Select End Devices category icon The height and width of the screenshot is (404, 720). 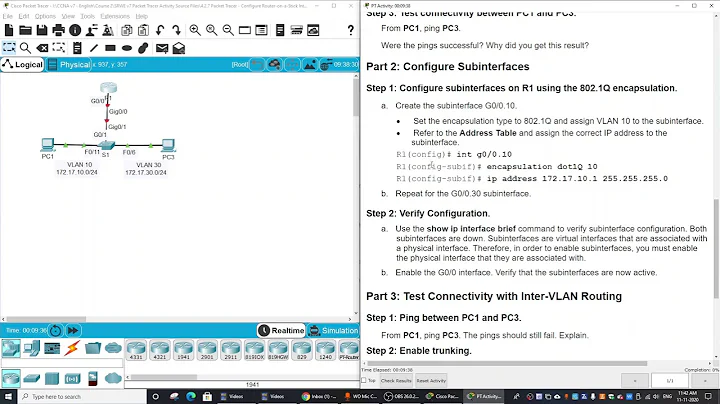pos(32,348)
